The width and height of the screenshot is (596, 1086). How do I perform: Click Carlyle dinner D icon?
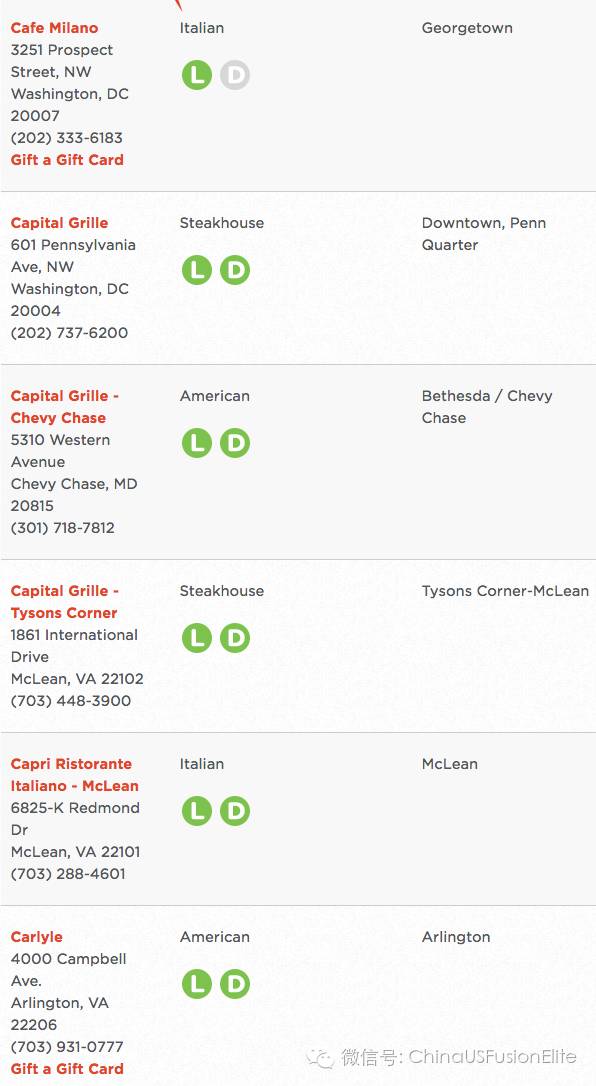[x=235, y=984]
